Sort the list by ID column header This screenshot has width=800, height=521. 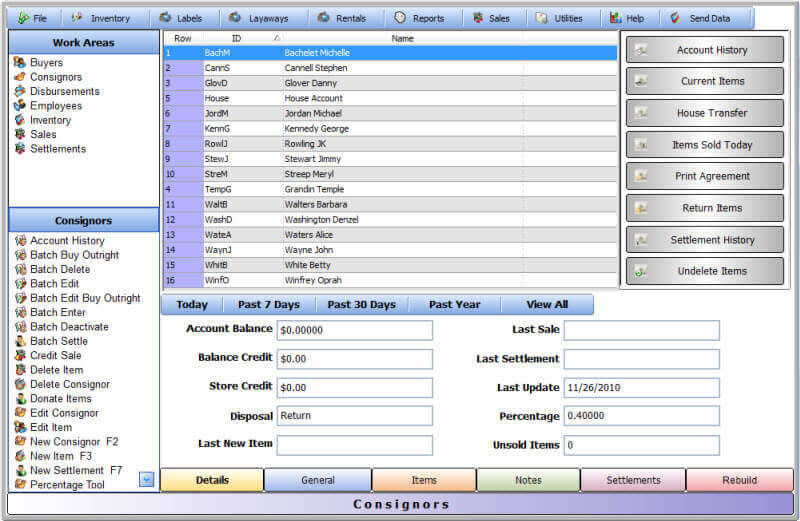(x=236, y=38)
